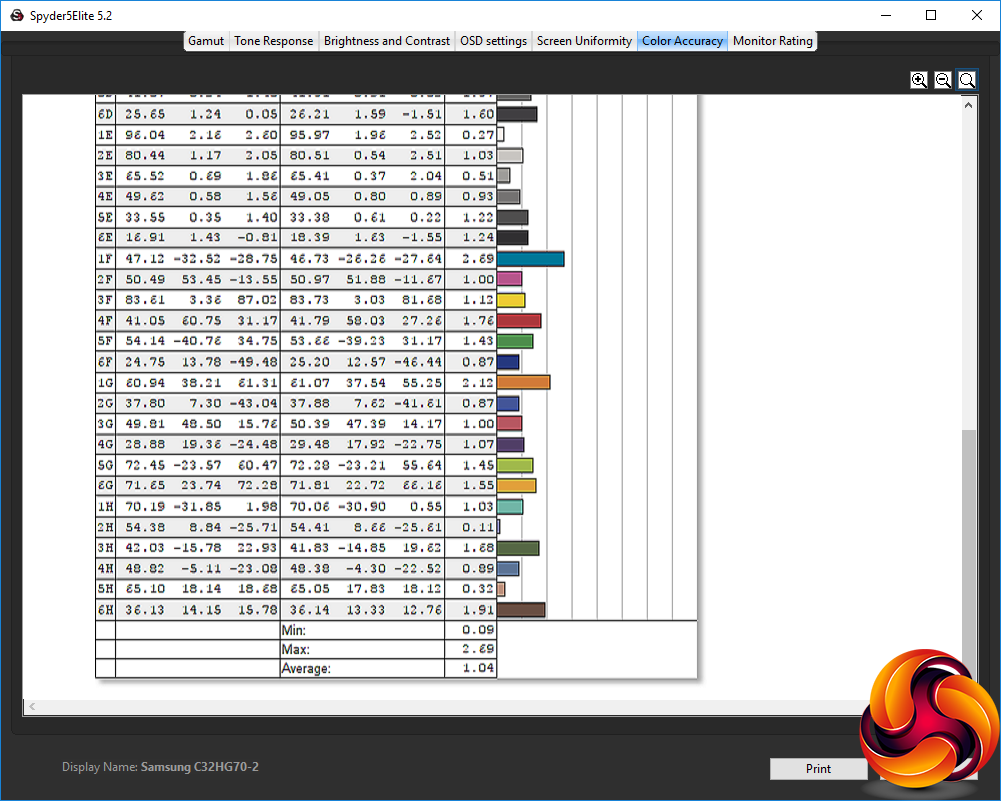This screenshot has height=801, width=1001.
Task: Click the horizontal scrollbar left arrow
Action: pos(32,706)
